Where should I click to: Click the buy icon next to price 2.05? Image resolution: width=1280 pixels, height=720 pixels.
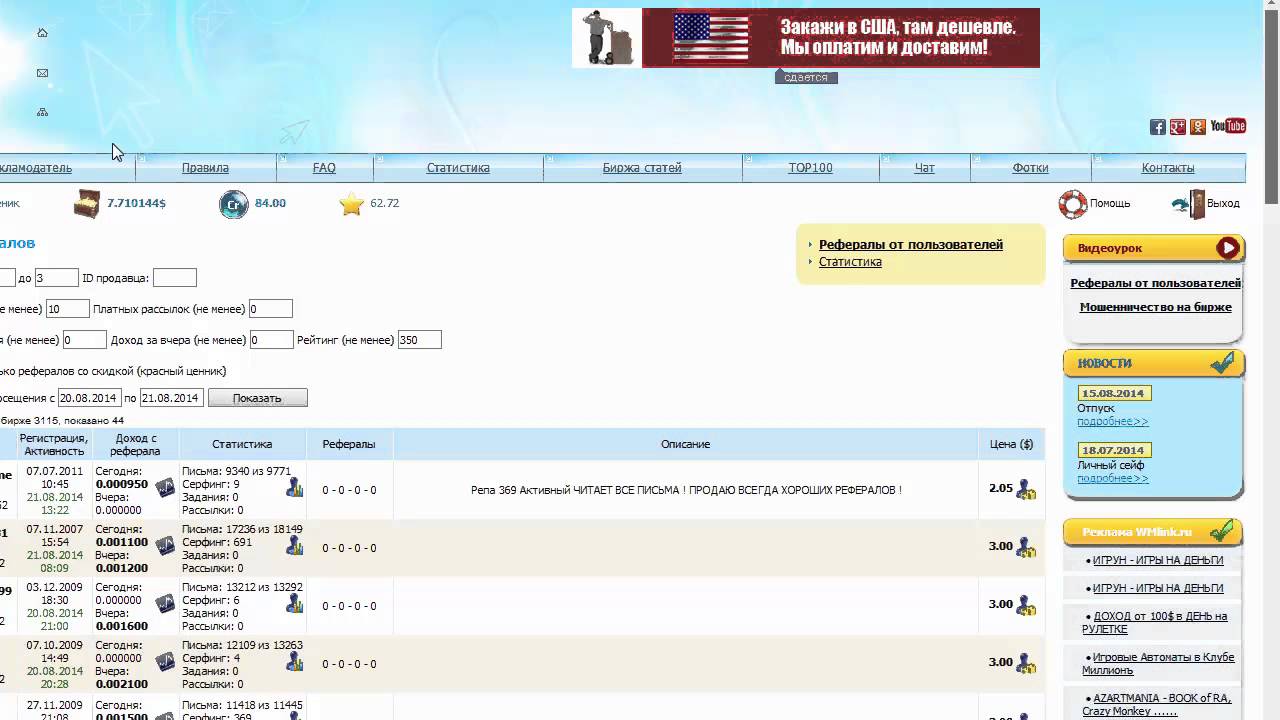pos(1026,490)
